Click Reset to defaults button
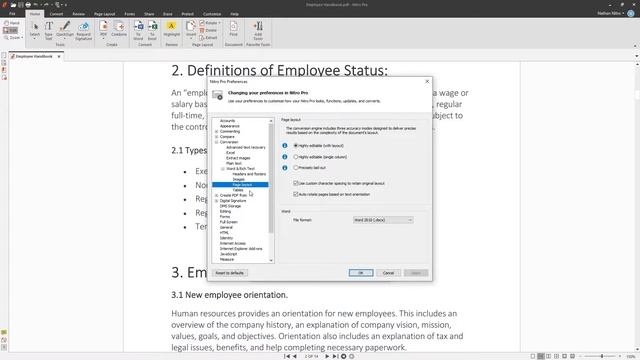 (230, 273)
